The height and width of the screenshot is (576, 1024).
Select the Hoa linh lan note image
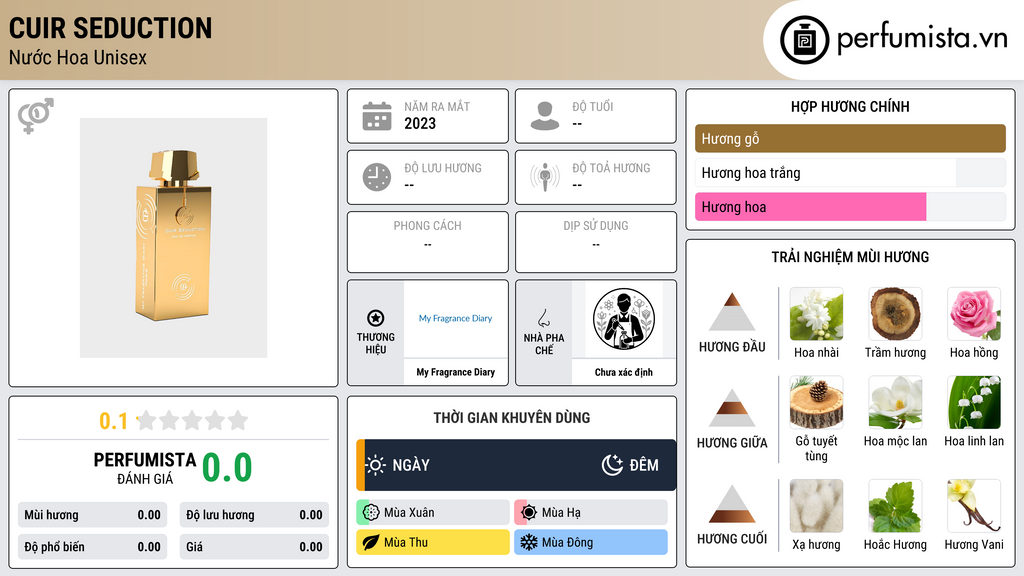[974, 402]
